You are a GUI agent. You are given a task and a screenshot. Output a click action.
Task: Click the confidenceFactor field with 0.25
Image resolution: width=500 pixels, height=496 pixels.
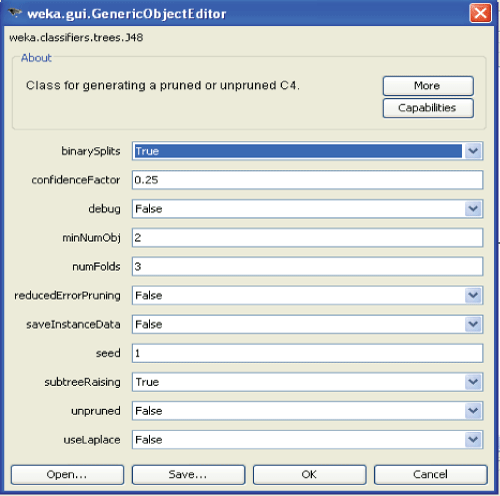tap(307, 180)
